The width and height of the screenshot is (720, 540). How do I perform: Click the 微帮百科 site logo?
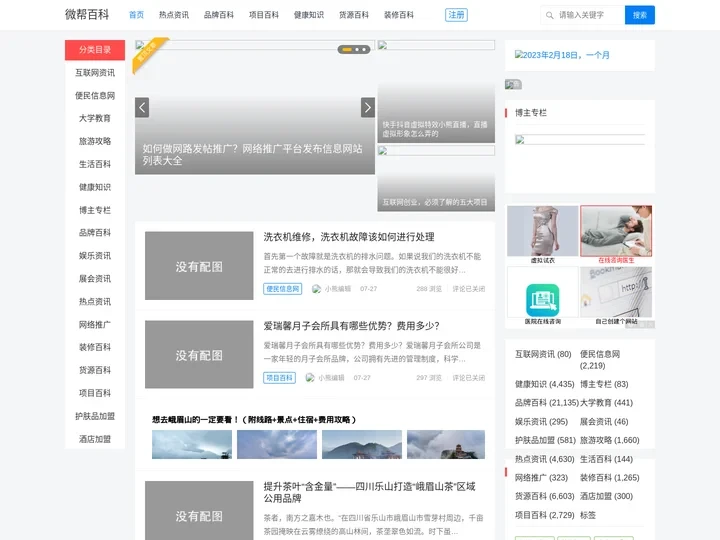(x=87, y=15)
